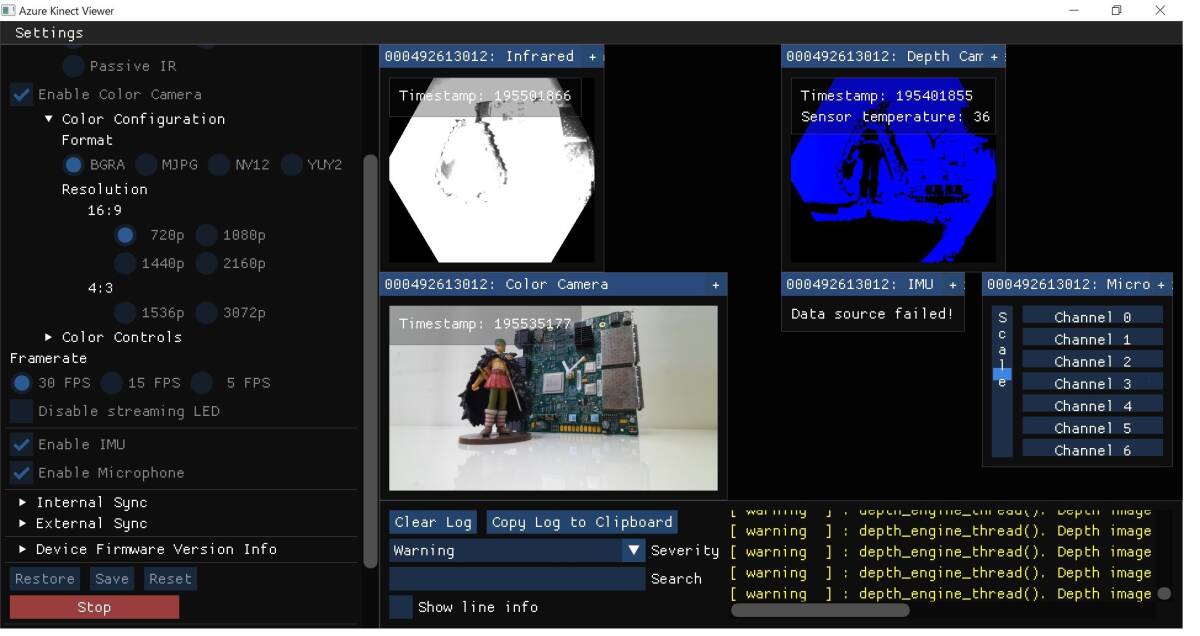Set framerate to 15 FPS
Viewport: 1200px width, 636px height.
pos(111,383)
